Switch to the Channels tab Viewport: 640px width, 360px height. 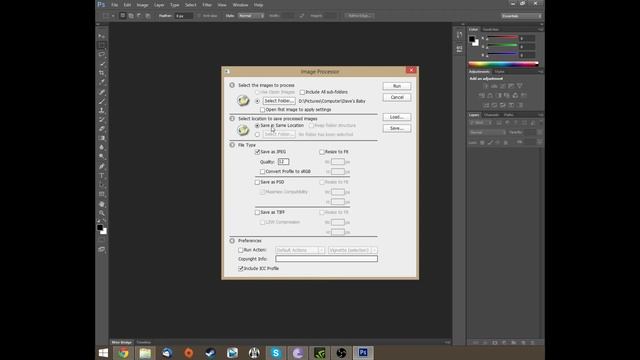491,115
